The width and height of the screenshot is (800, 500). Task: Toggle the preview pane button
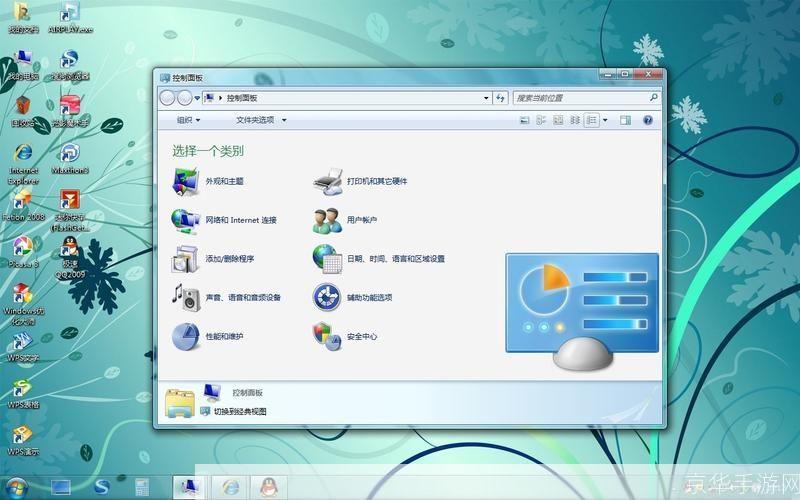click(625, 120)
